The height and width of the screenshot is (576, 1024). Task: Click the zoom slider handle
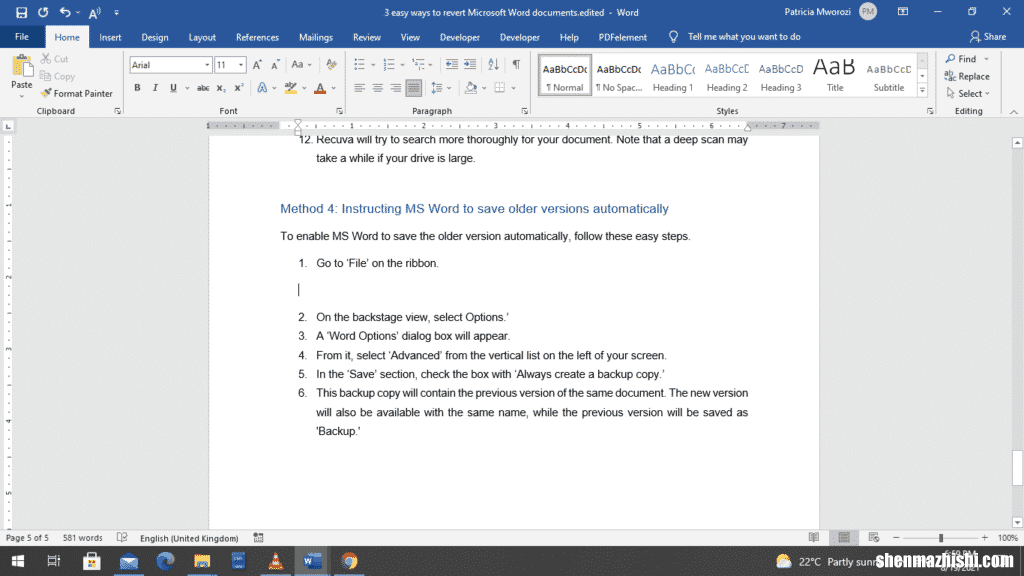click(x=941, y=537)
